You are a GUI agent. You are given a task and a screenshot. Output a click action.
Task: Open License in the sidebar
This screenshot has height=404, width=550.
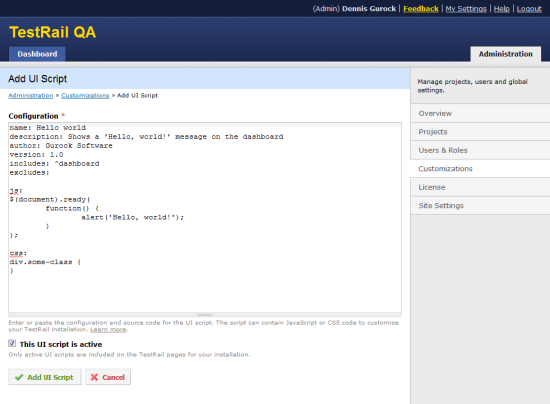click(480, 187)
